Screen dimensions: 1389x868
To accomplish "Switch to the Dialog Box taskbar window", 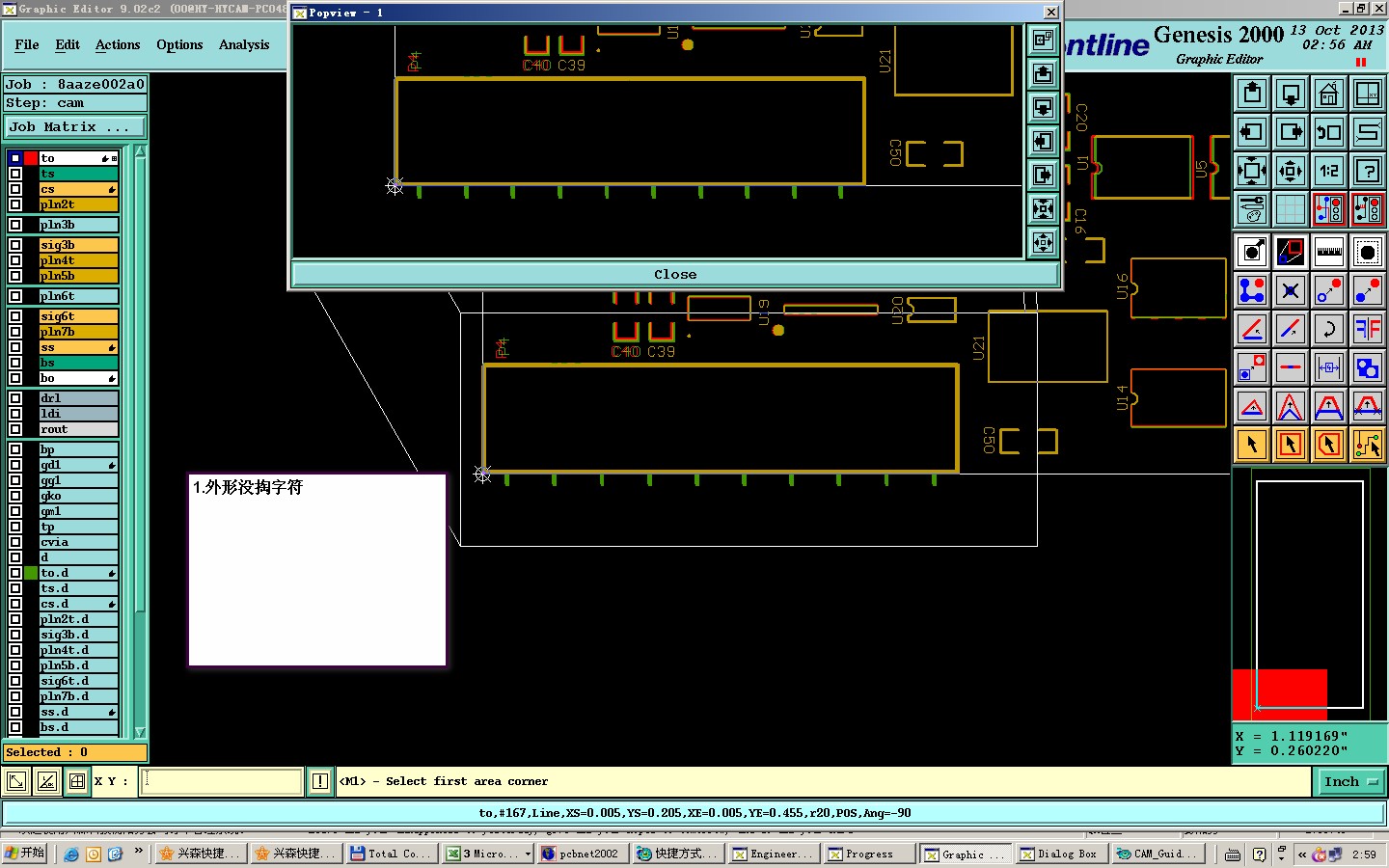I will pos(1061,854).
